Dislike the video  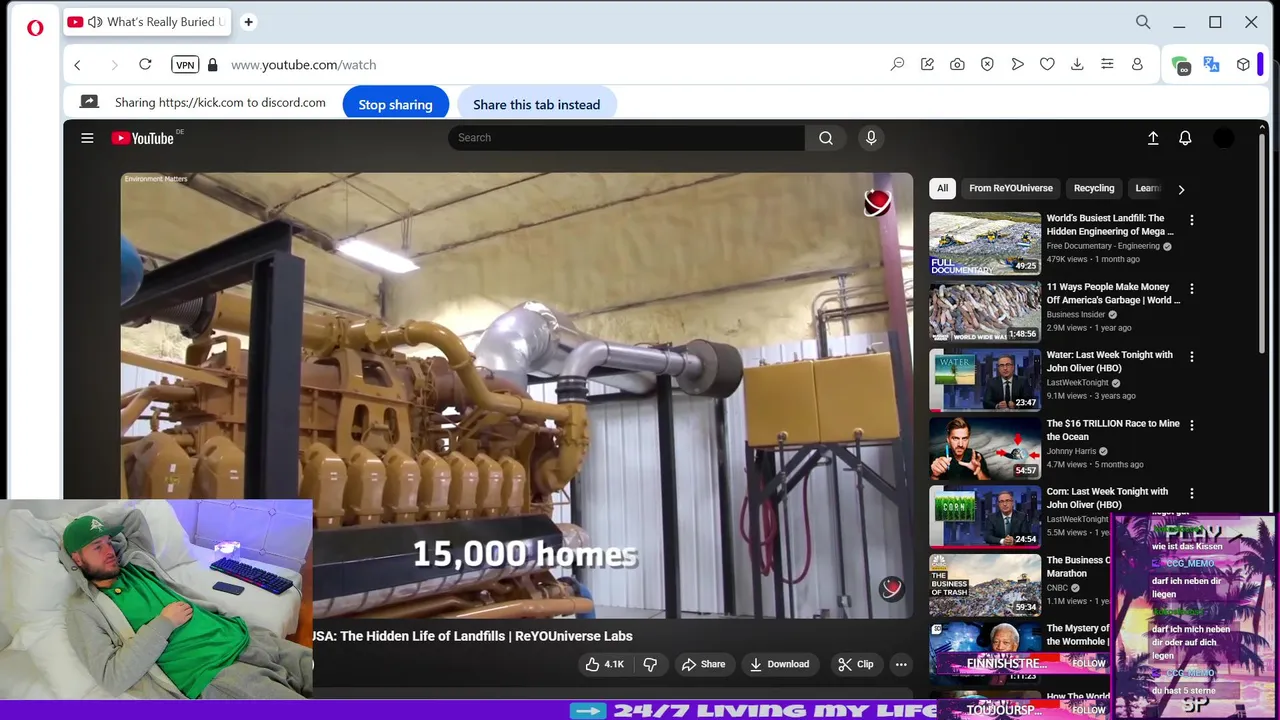click(x=650, y=664)
